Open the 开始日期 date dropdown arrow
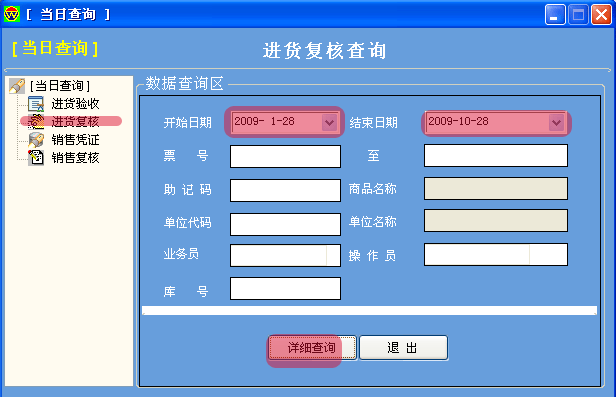The image size is (616, 397). 330,122
